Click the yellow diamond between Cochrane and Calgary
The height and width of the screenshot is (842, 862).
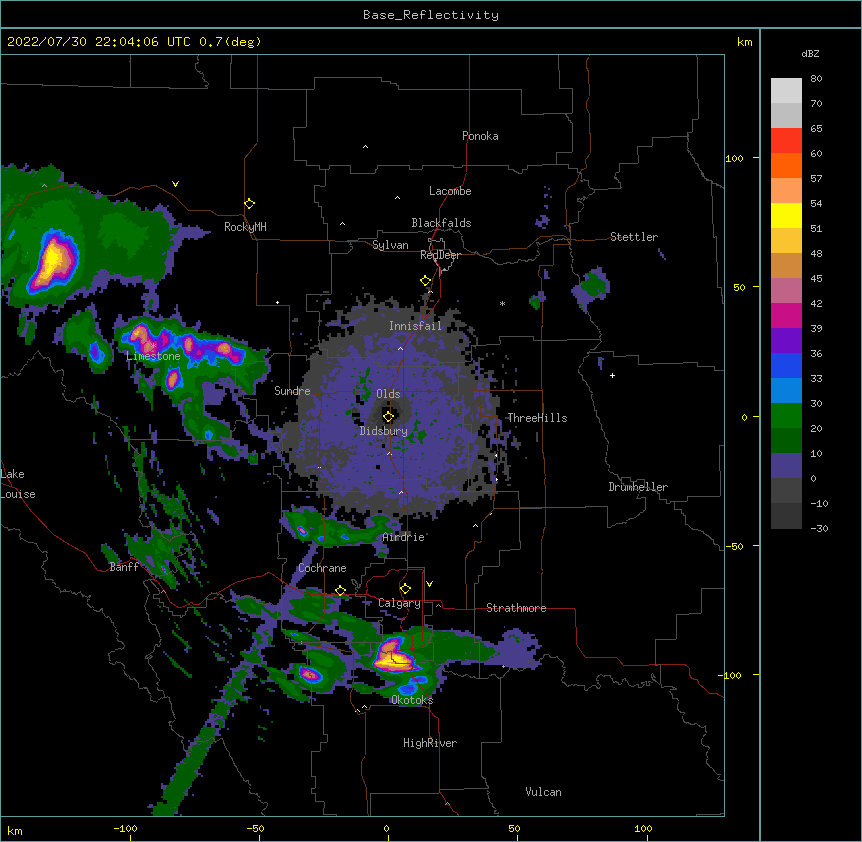click(340, 591)
